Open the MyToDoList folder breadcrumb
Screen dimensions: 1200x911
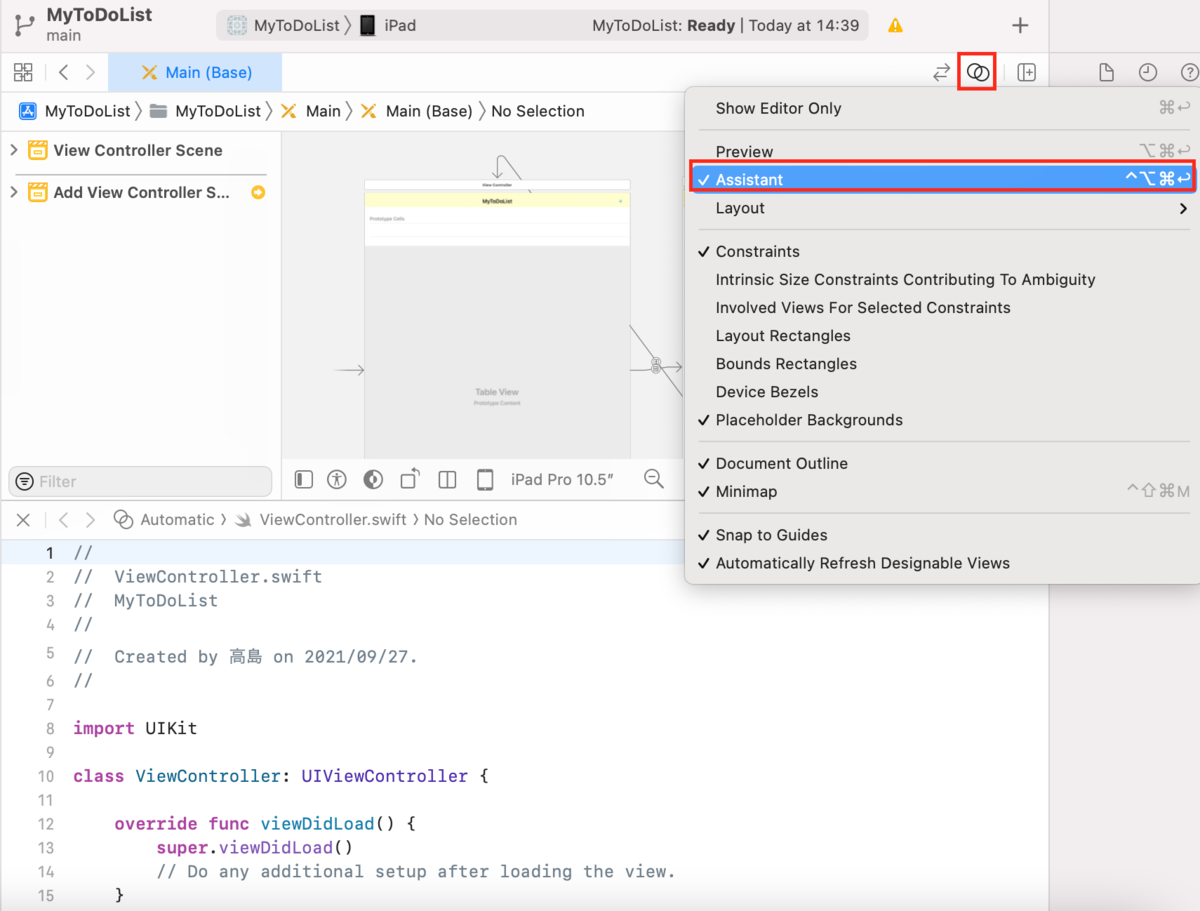click(206, 111)
